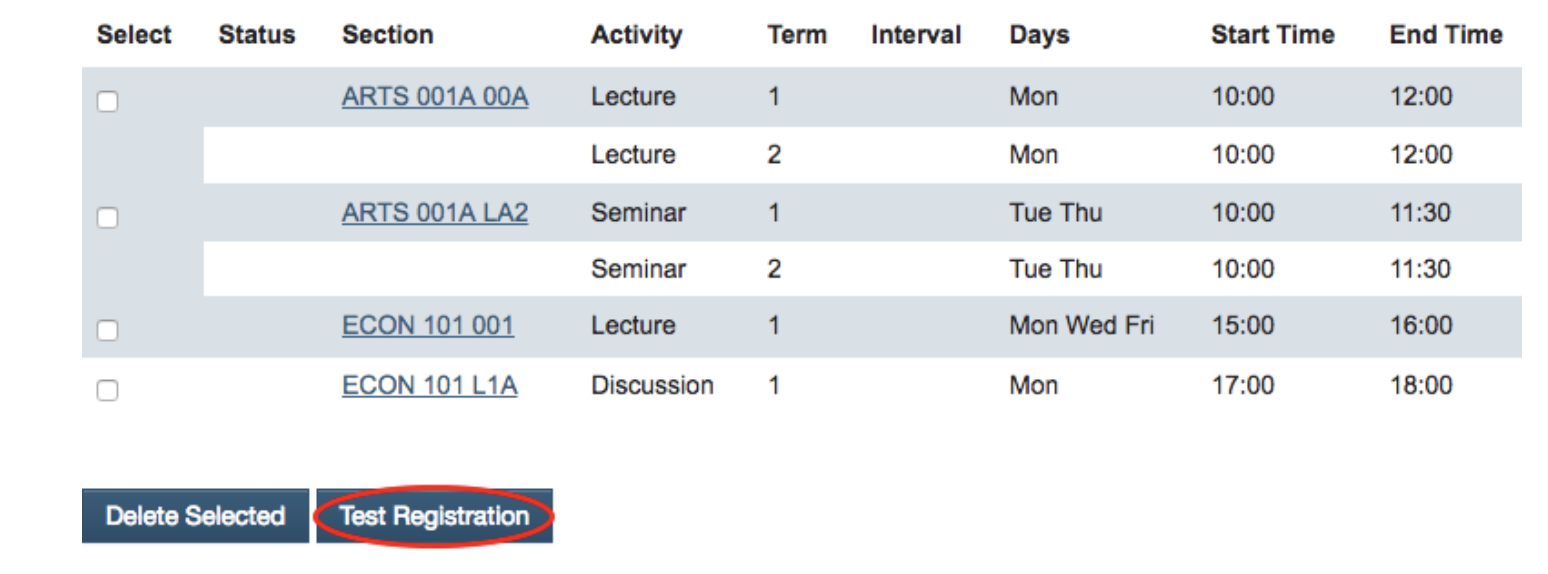This screenshot has width=1548, height=574.
Task: Click the Term column header
Action: coord(797,35)
